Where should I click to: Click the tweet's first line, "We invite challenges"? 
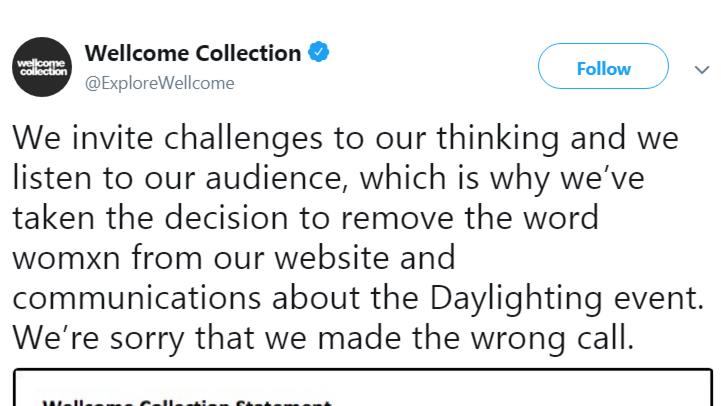click(155, 137)
